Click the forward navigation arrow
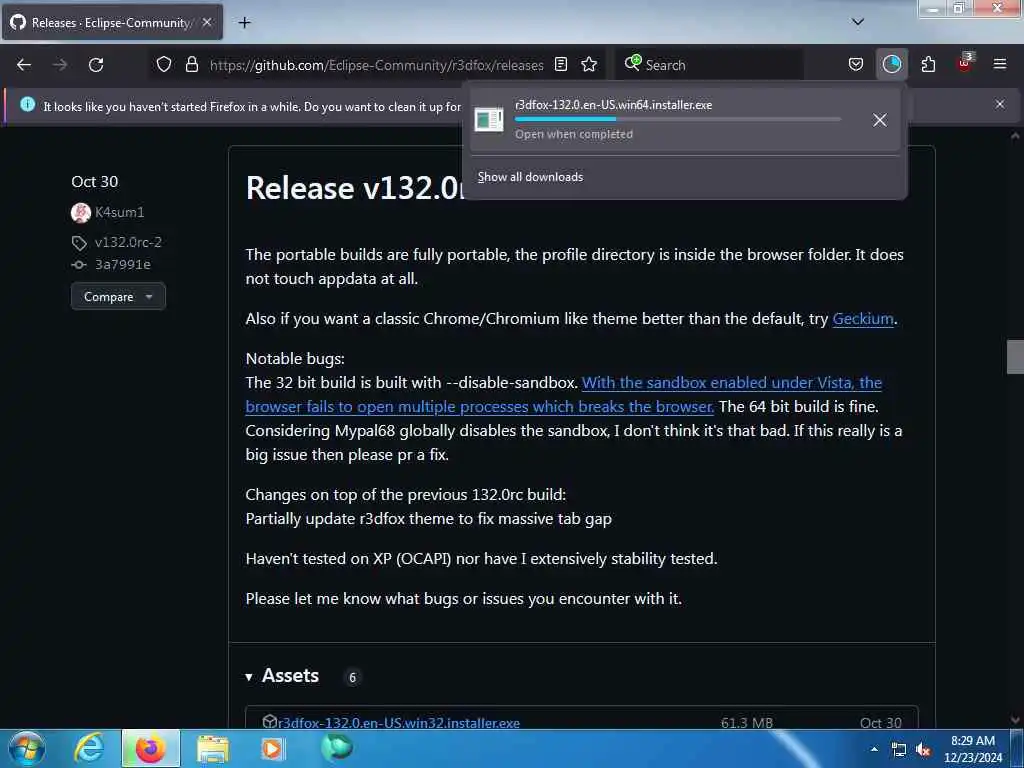 [x=60, y=65]
